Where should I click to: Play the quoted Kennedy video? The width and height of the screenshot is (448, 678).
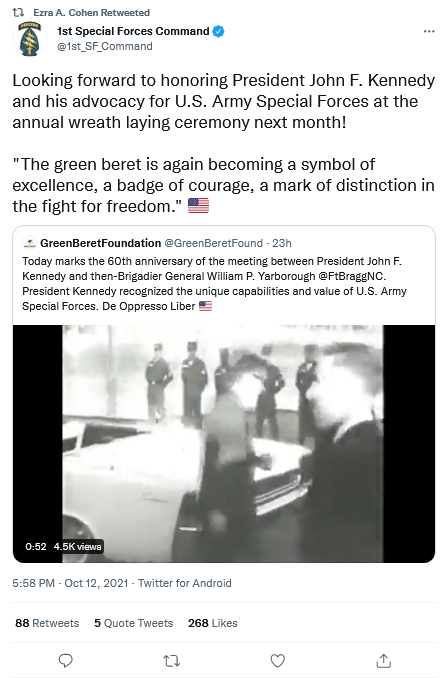click(x=224, y=444)
